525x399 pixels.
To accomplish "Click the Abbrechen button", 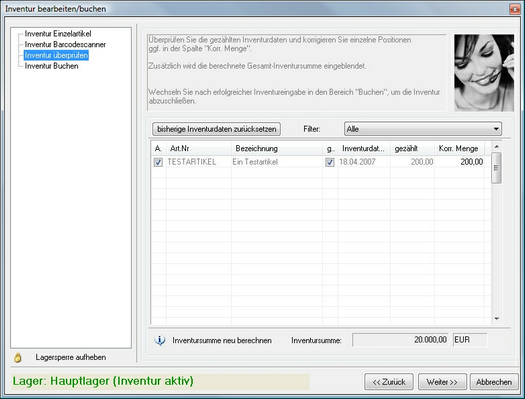I will 494,382.
